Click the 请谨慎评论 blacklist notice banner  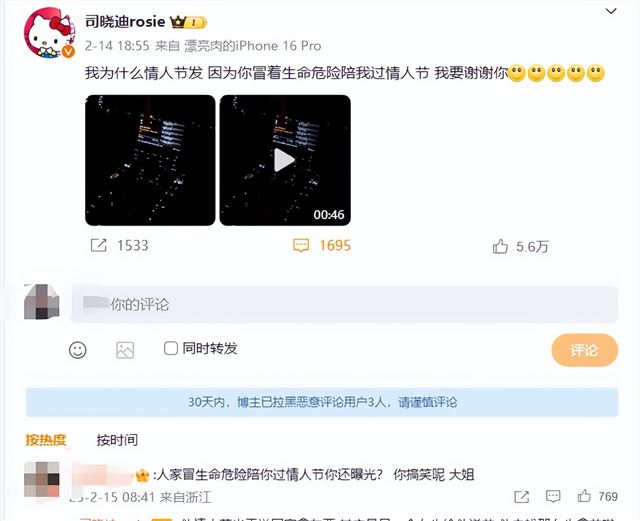pos(322,402)
